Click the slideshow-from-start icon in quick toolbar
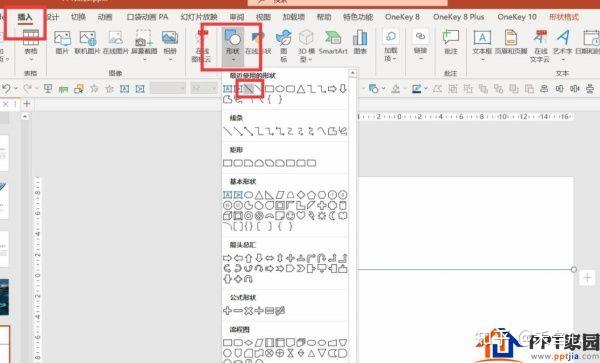The width and height of the screenshot is (600, 363). tap(48, 89)
